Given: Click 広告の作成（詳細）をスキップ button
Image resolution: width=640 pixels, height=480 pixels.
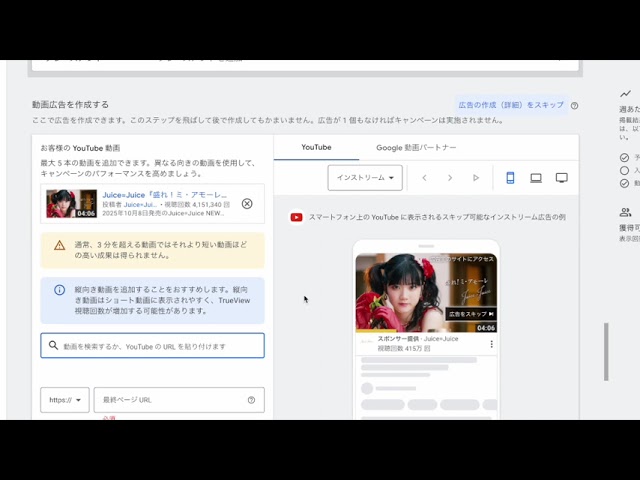Looking at the screenshot, I should pos(511,105).
